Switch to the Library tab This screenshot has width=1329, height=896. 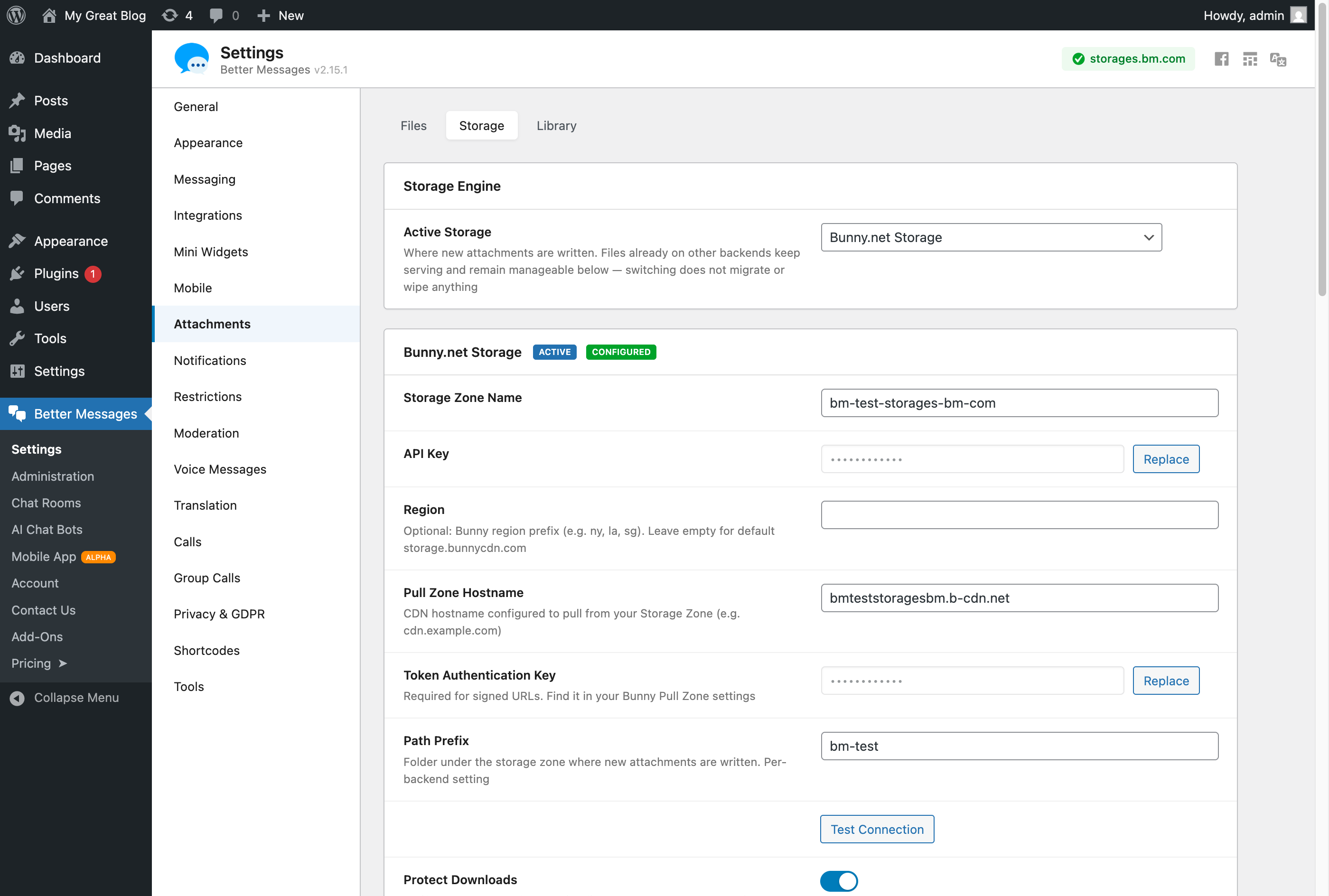coord(556,125)
